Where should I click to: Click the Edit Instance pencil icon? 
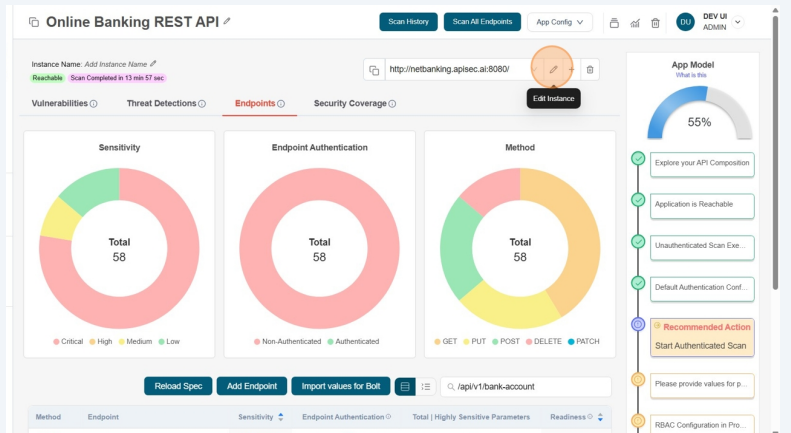[553, 69]
